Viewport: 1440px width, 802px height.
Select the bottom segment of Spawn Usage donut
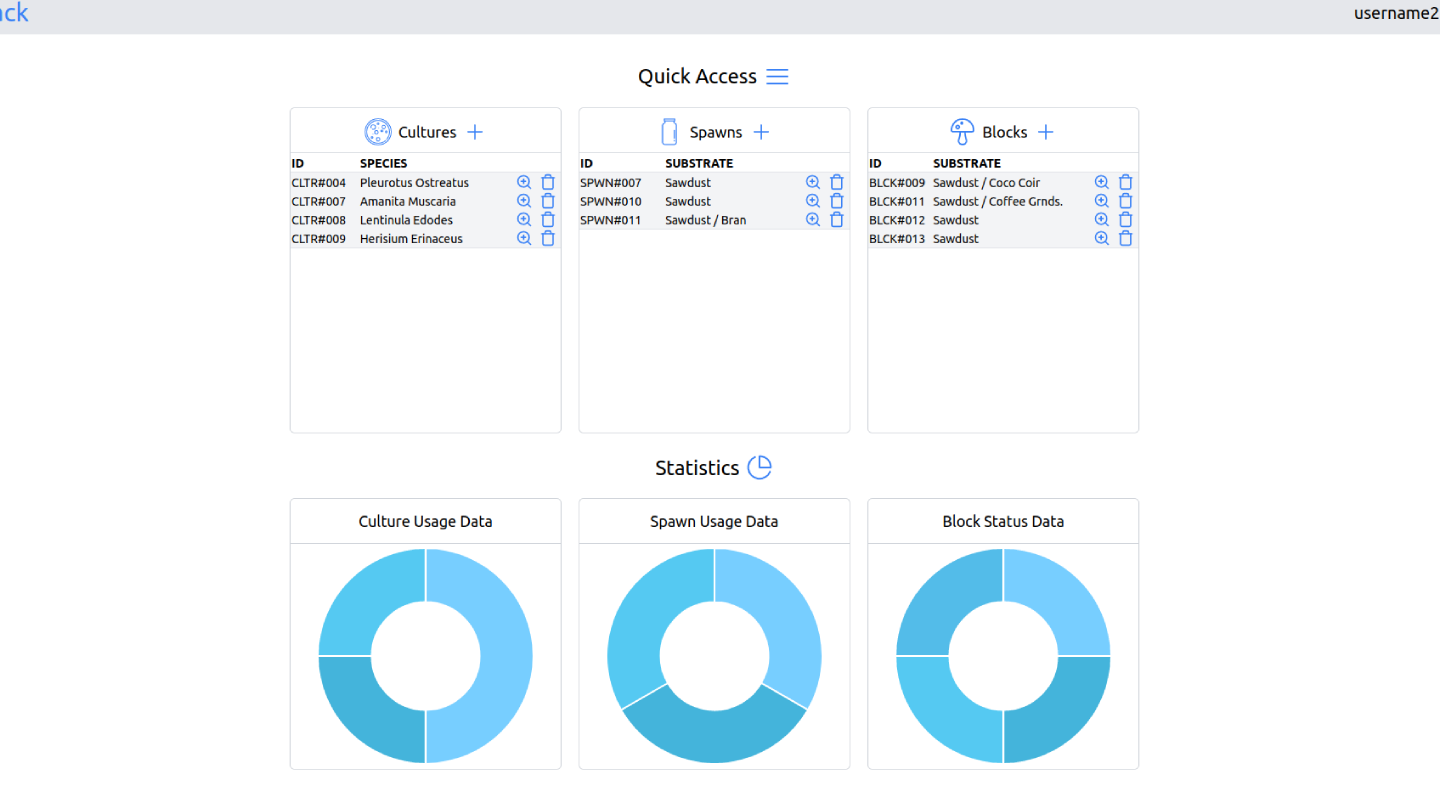click(714, 728)
